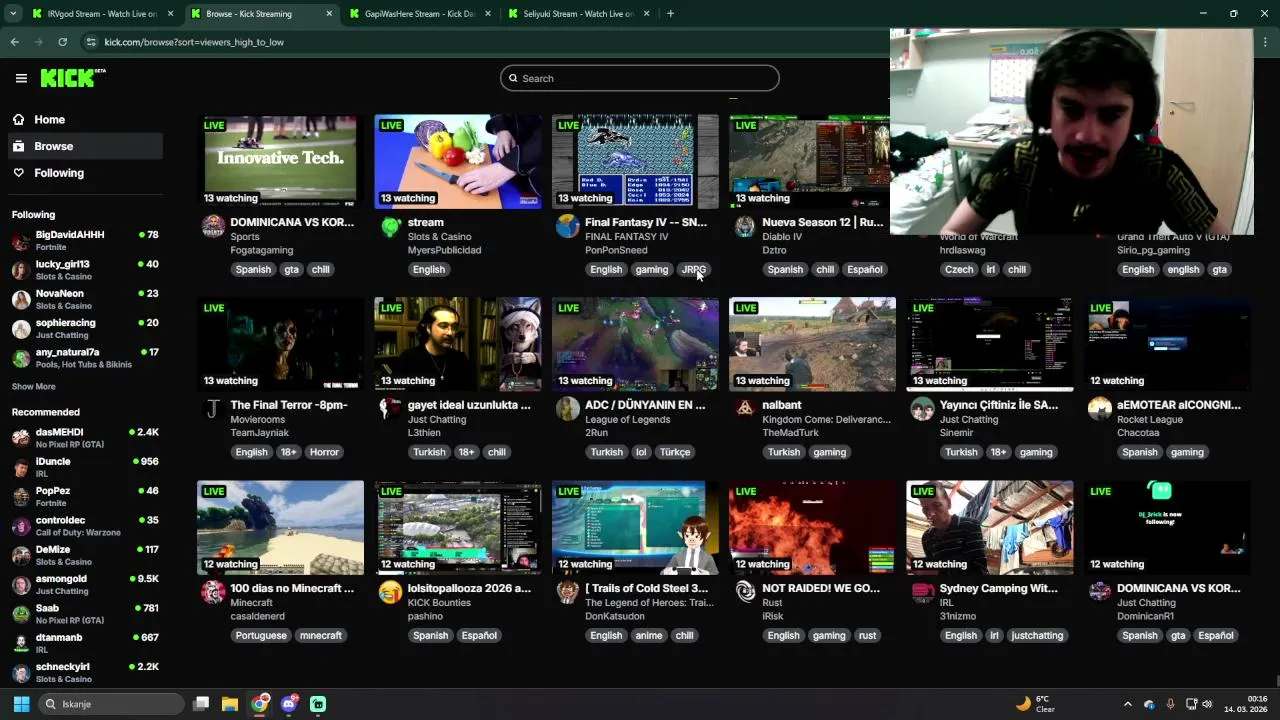The height and width of the screenshot is (720, 1280).
Task: Click Horror tag under TeamJayniak stream
Action: point(324,452)
